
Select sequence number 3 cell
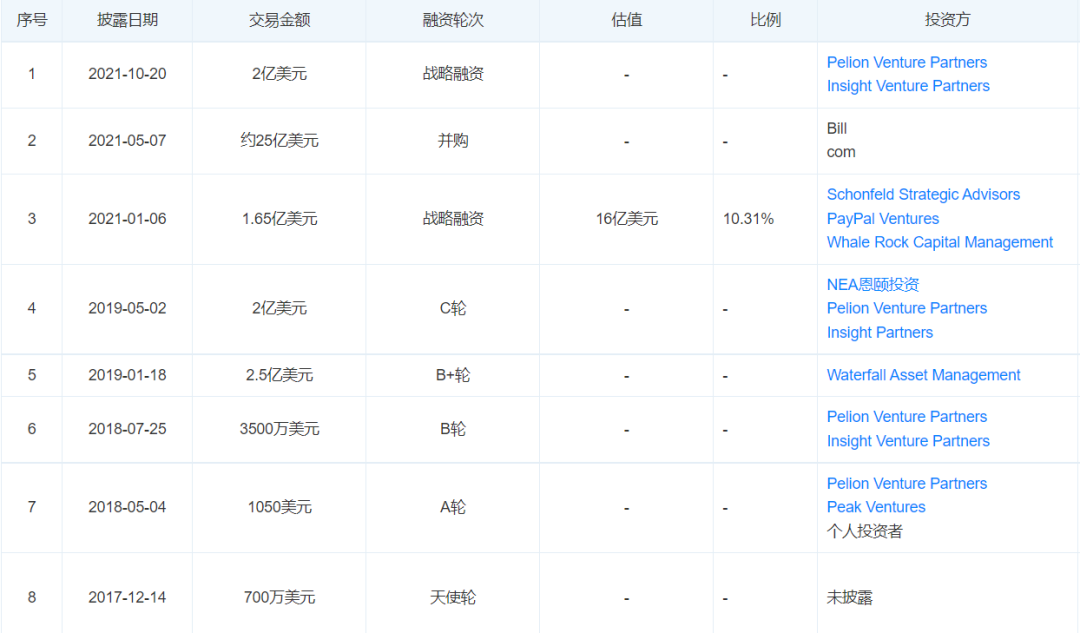coord(32,219)
